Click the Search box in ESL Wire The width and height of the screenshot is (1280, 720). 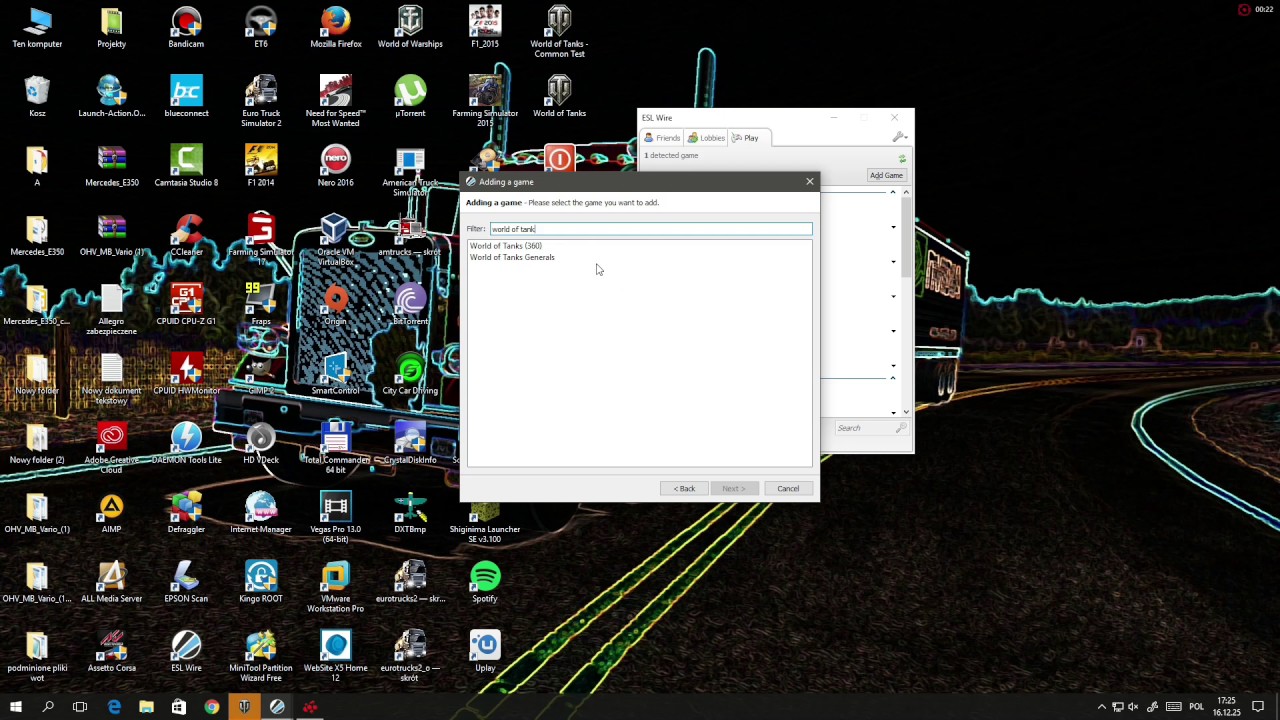point(871,428)
